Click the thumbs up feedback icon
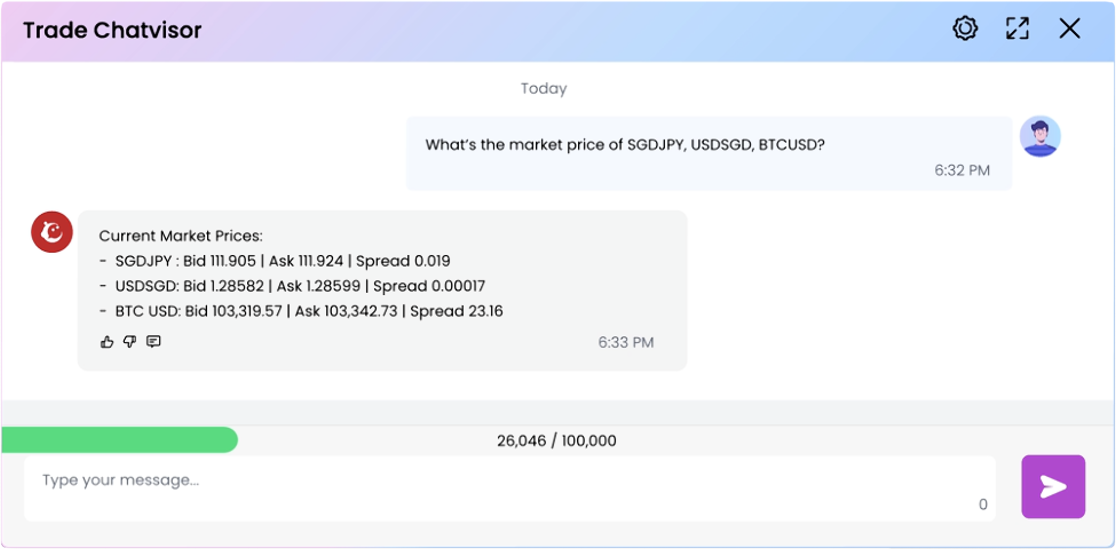 [x=107, y=342]
